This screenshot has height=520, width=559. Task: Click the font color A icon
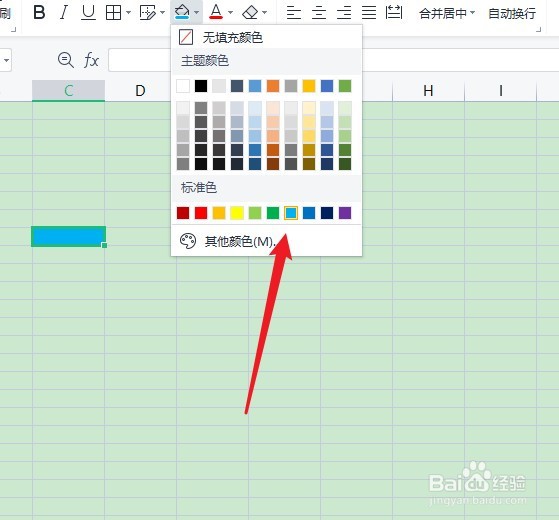click(216, 12)
